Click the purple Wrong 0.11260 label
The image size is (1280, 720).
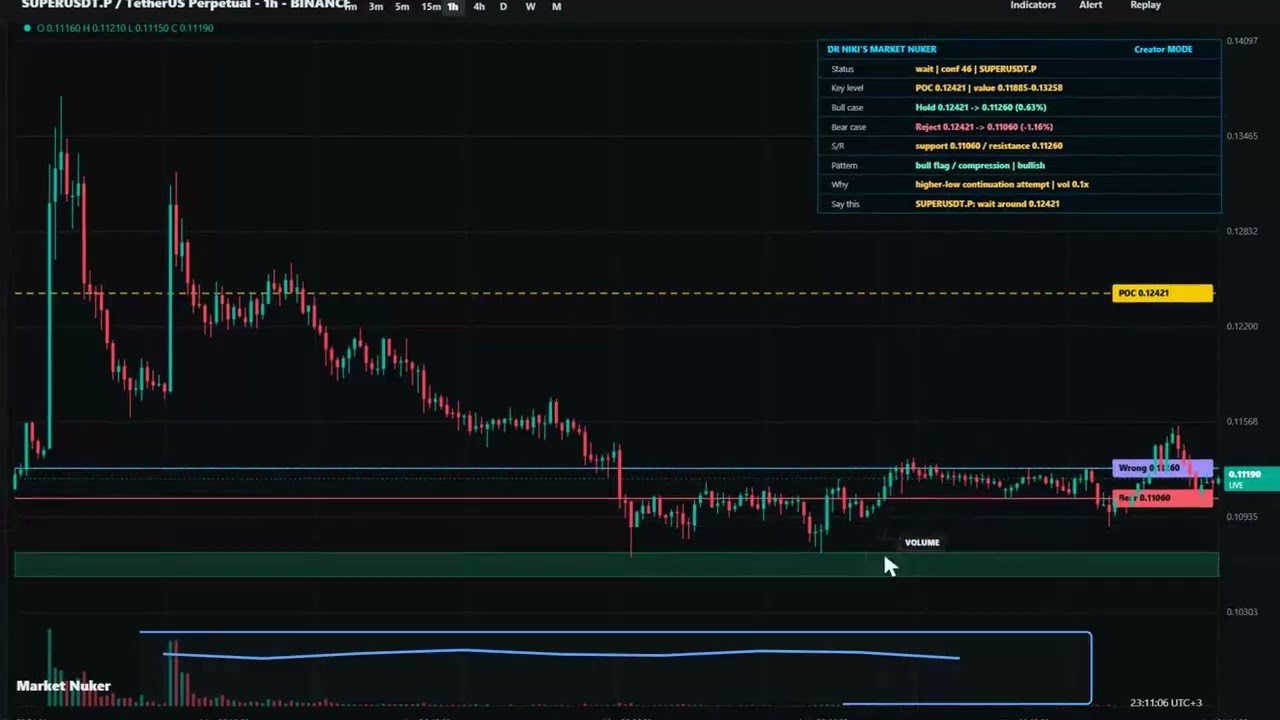pos(1162,468)
